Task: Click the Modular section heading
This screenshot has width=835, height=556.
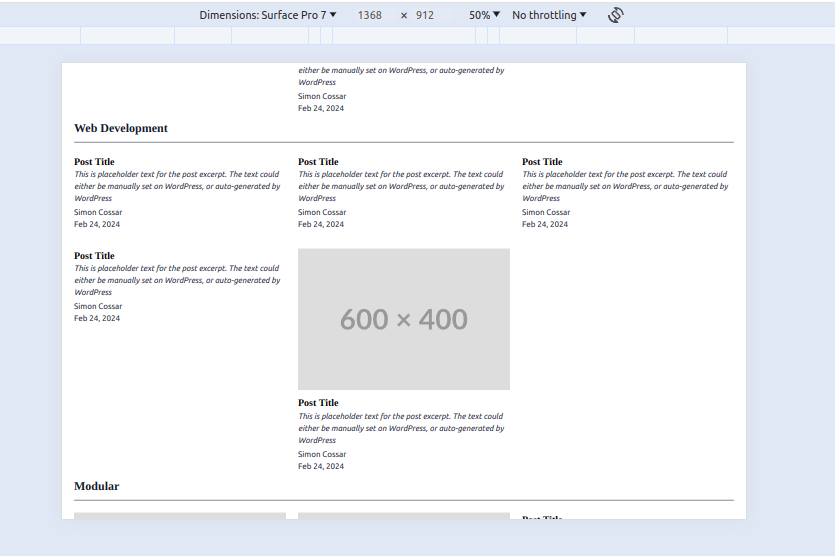Action: tap(96, 486)
